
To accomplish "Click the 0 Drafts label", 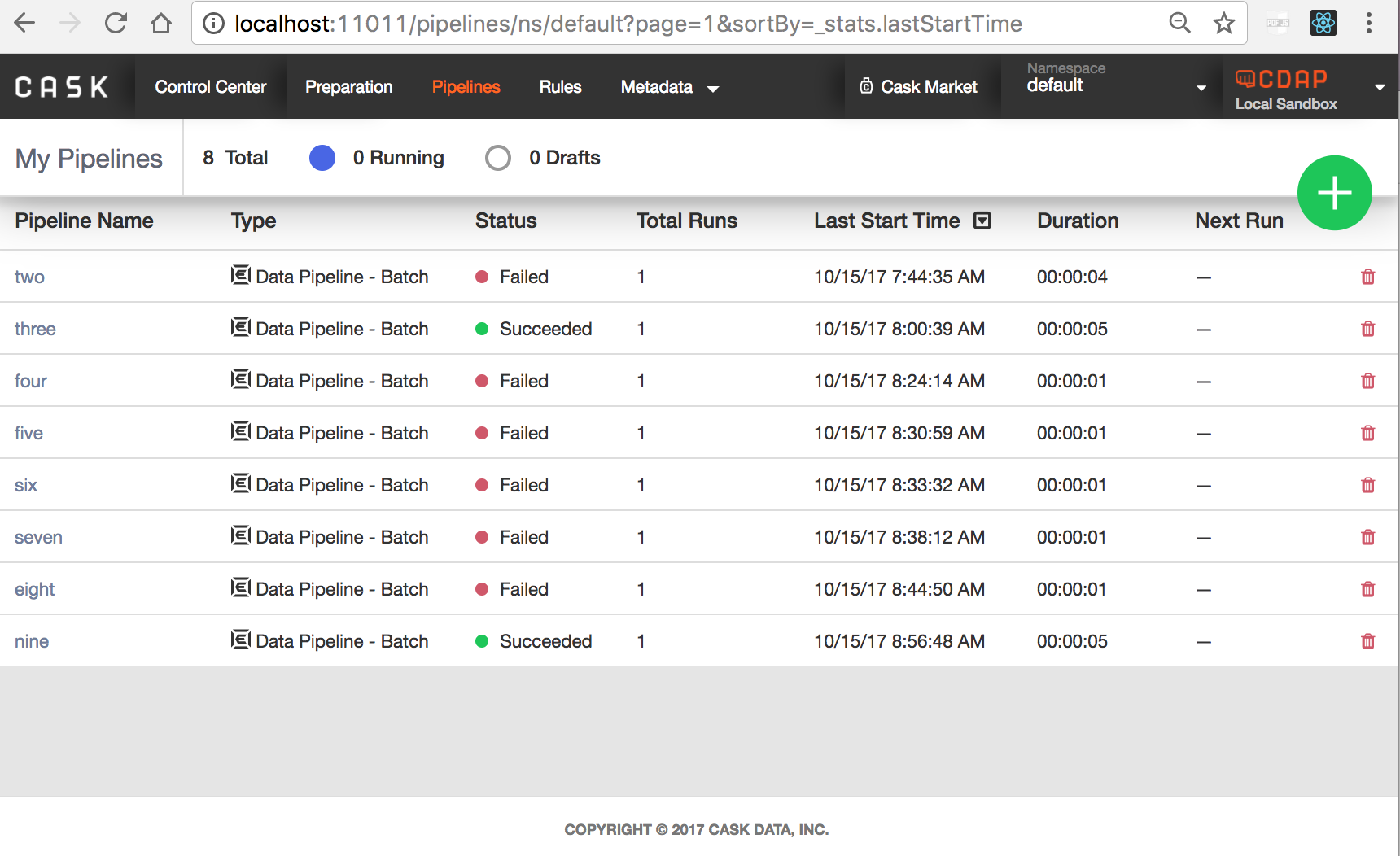I will (x=564, y=158).
